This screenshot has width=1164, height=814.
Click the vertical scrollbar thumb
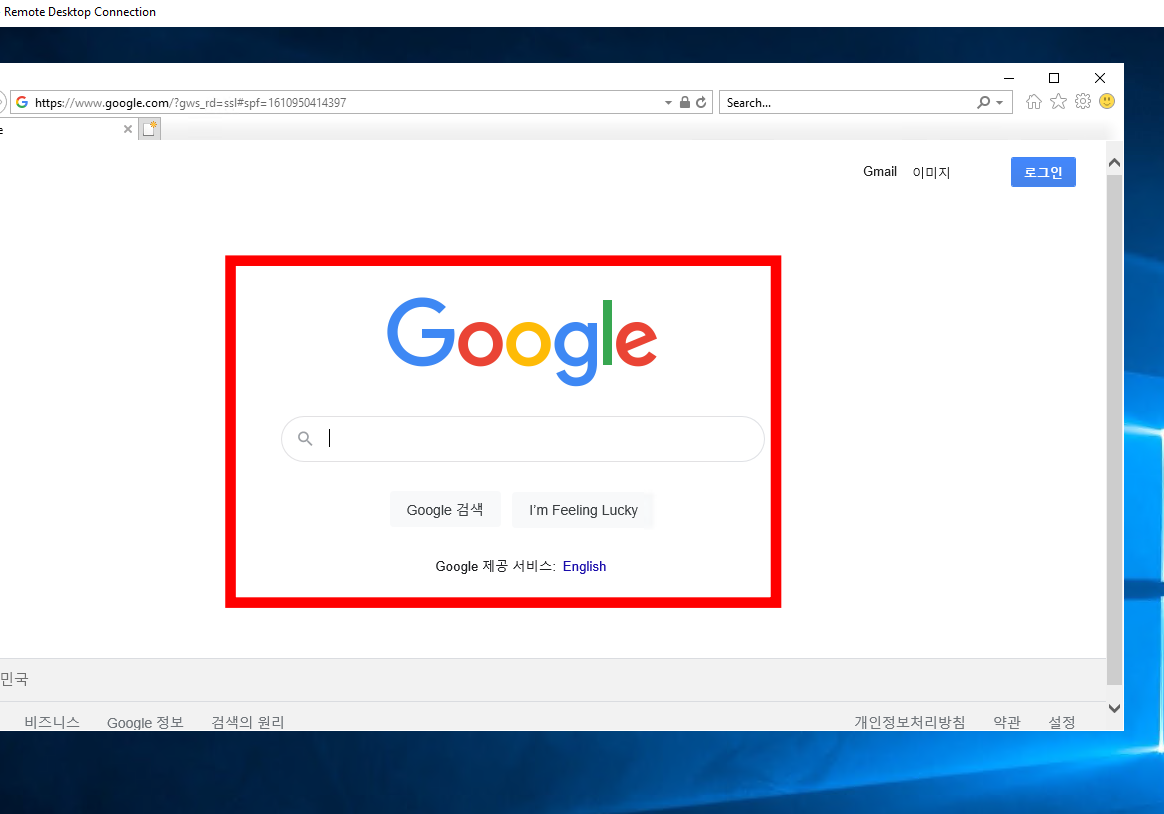tap(1114, 430)
